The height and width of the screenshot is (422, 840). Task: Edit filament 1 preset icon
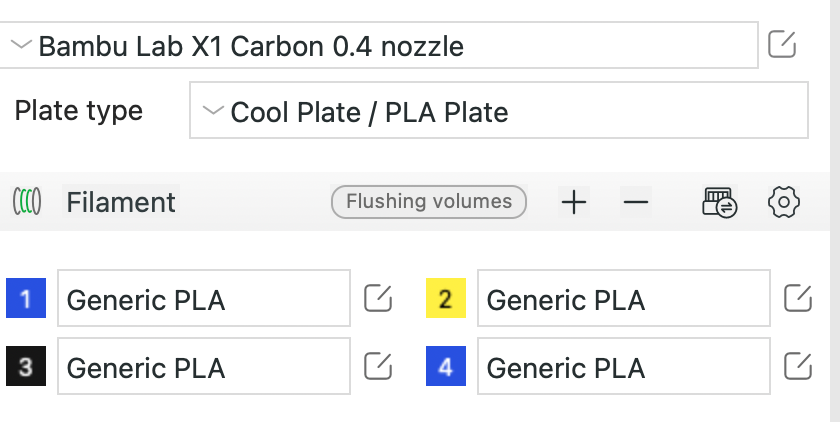(x=377, y=299)
